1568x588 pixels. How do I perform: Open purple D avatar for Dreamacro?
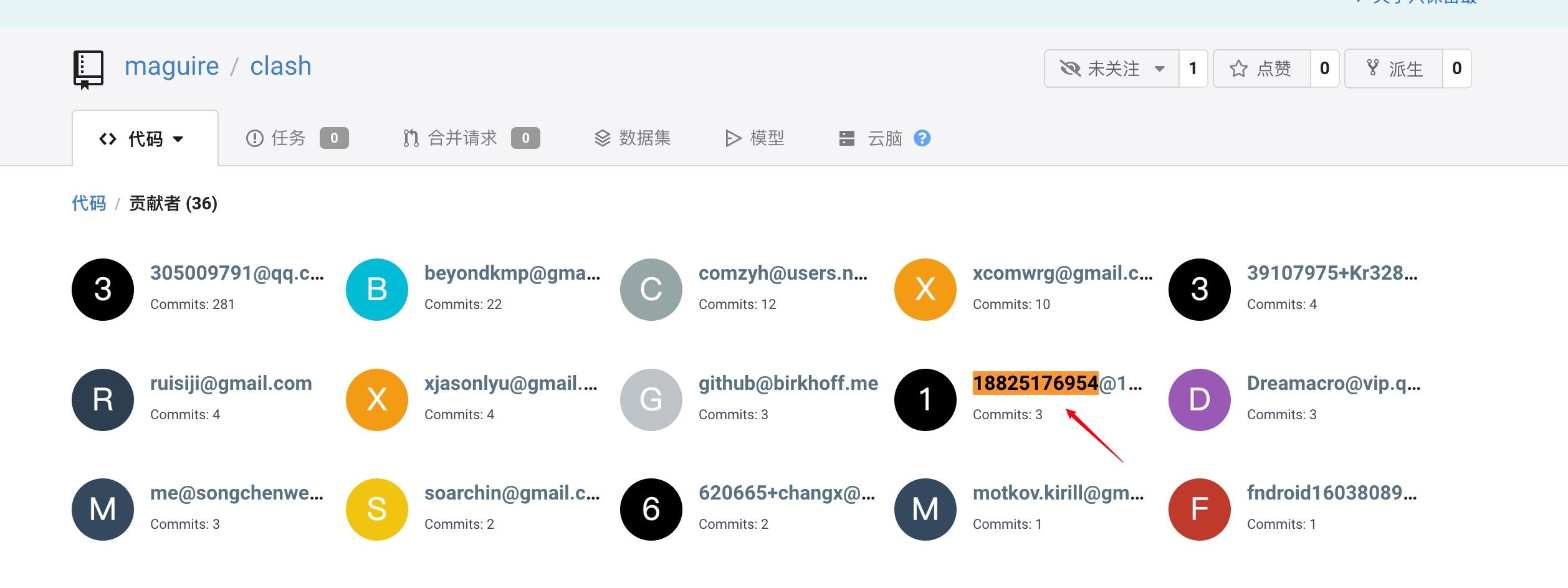coord(1200,400)
